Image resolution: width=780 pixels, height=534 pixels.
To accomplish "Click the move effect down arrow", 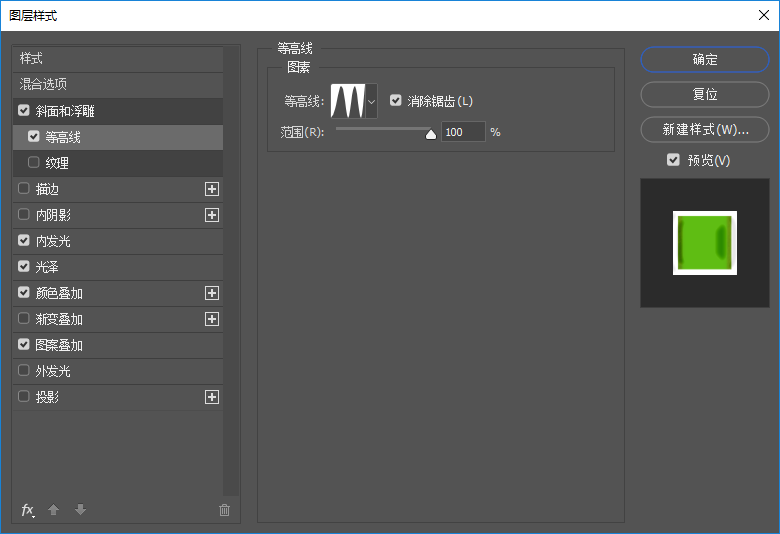I will click(x=80, y=510).
